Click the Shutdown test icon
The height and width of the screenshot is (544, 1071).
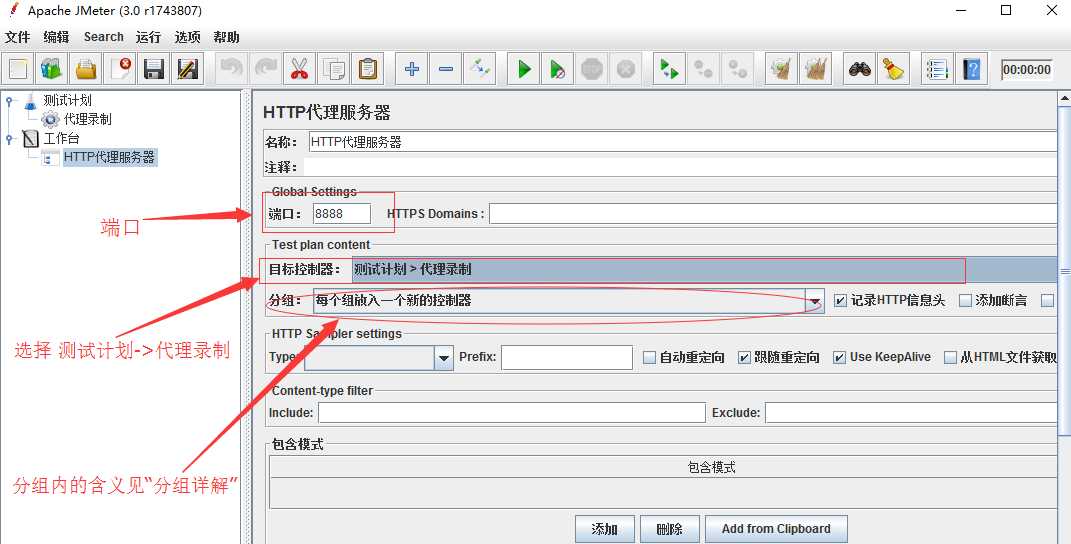coord(626,69)
